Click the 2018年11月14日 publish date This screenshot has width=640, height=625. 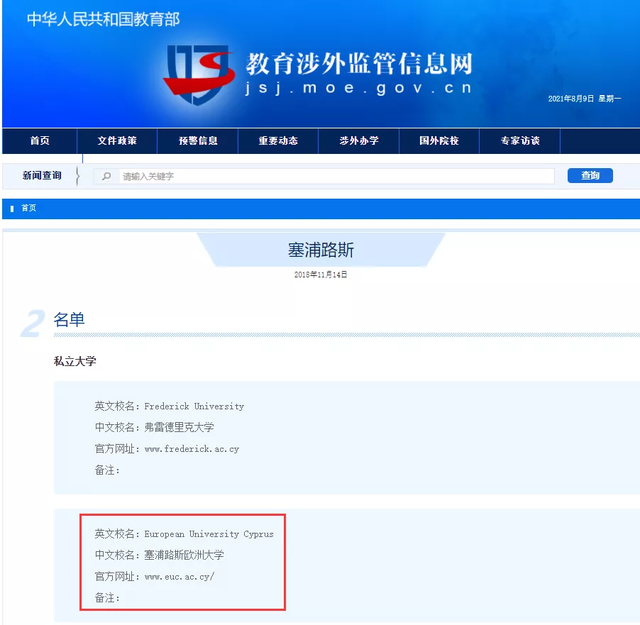click(x=321, y=275)
